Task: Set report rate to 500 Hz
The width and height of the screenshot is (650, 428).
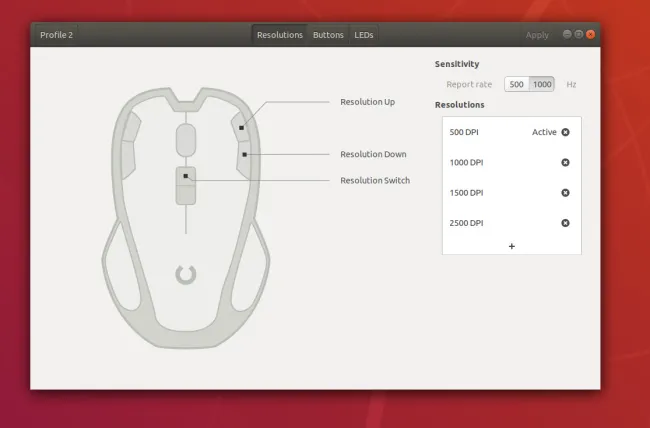Action: 517,84
